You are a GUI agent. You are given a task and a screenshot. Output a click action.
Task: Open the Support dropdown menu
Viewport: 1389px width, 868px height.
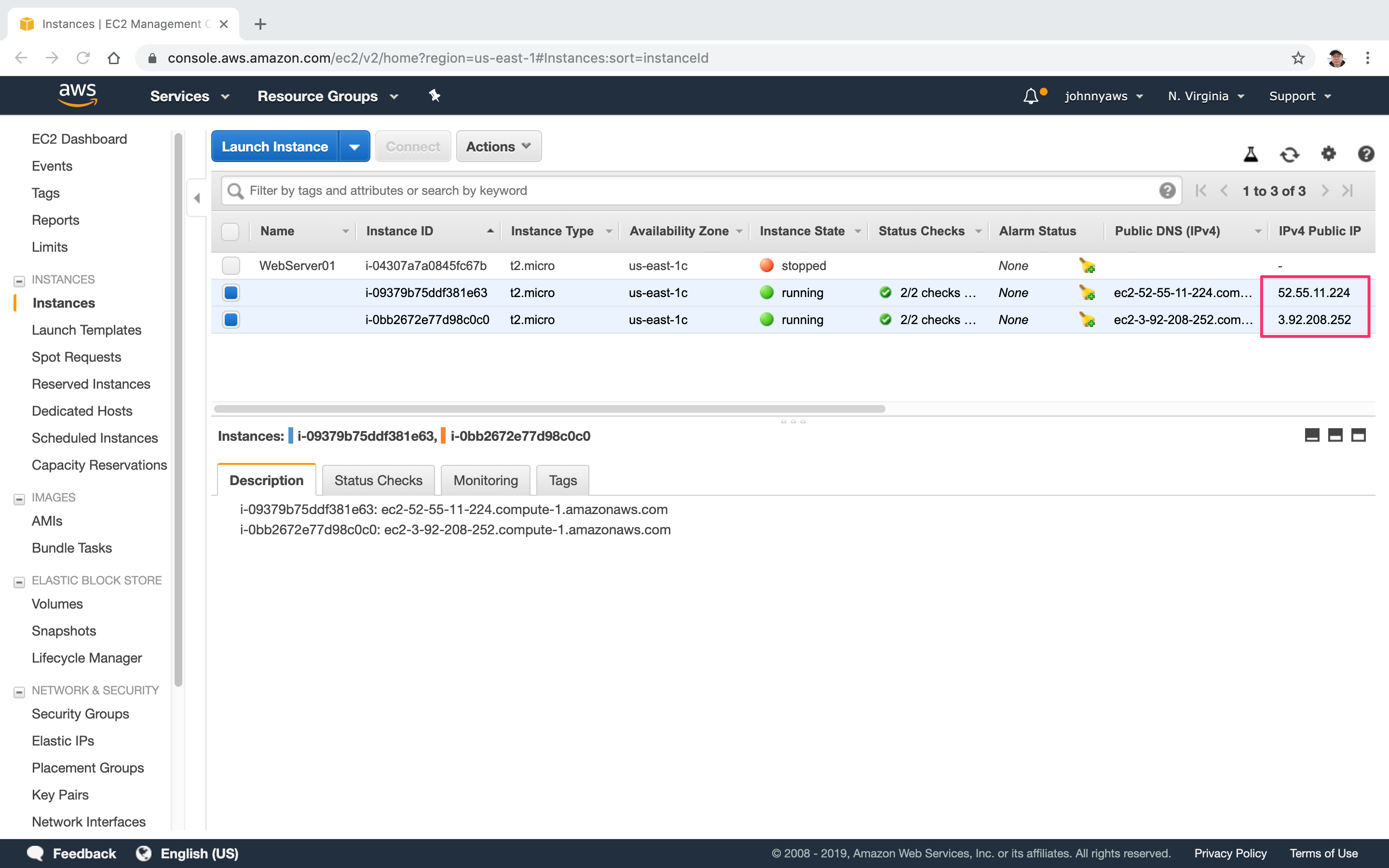pos(1299,96)
